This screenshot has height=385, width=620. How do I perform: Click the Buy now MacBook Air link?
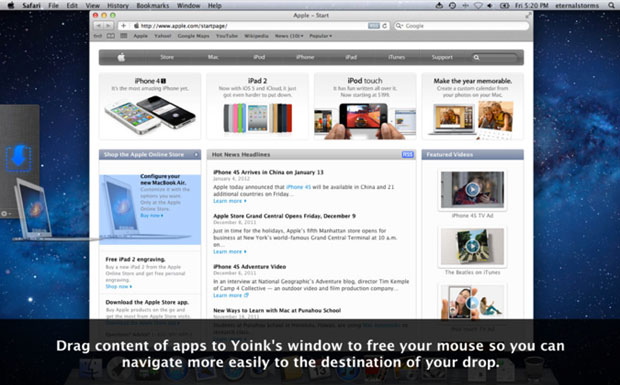pyautogui.click(x=151, y=215)
